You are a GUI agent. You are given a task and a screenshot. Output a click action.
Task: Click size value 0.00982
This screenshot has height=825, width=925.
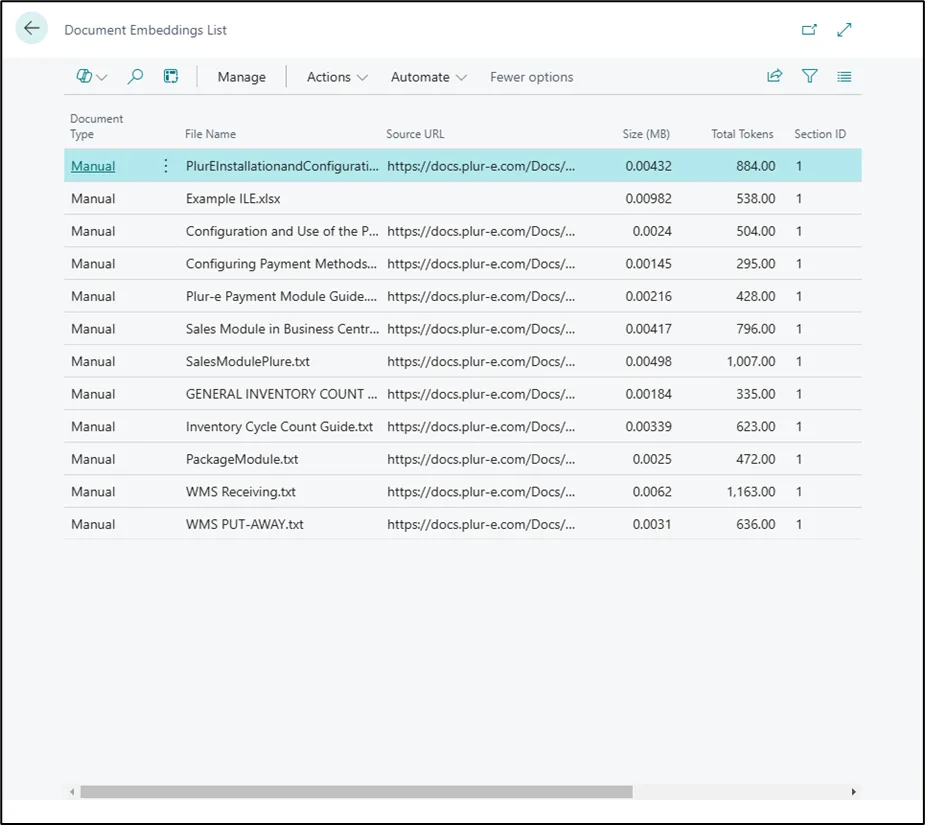[648, 198]
